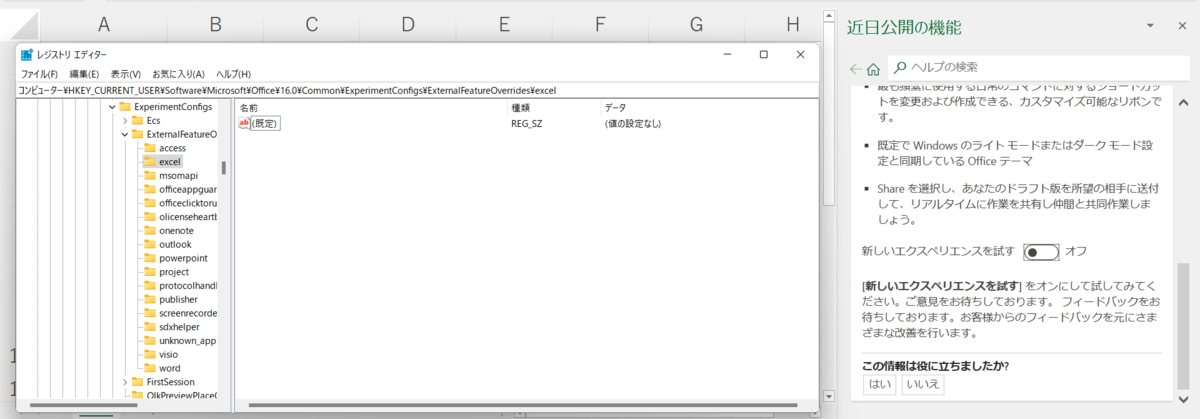The image size is (1200, 419).
Task: Click the outlook folder icon
Action: pos(150,244)
